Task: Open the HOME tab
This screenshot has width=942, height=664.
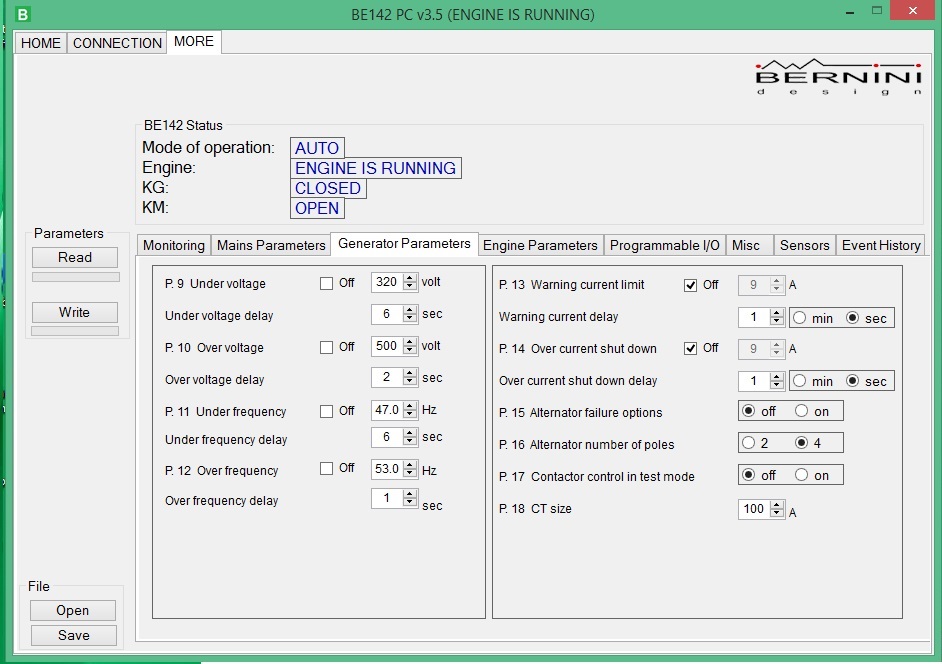Action: pyautogui.click(x=41, y=43)
